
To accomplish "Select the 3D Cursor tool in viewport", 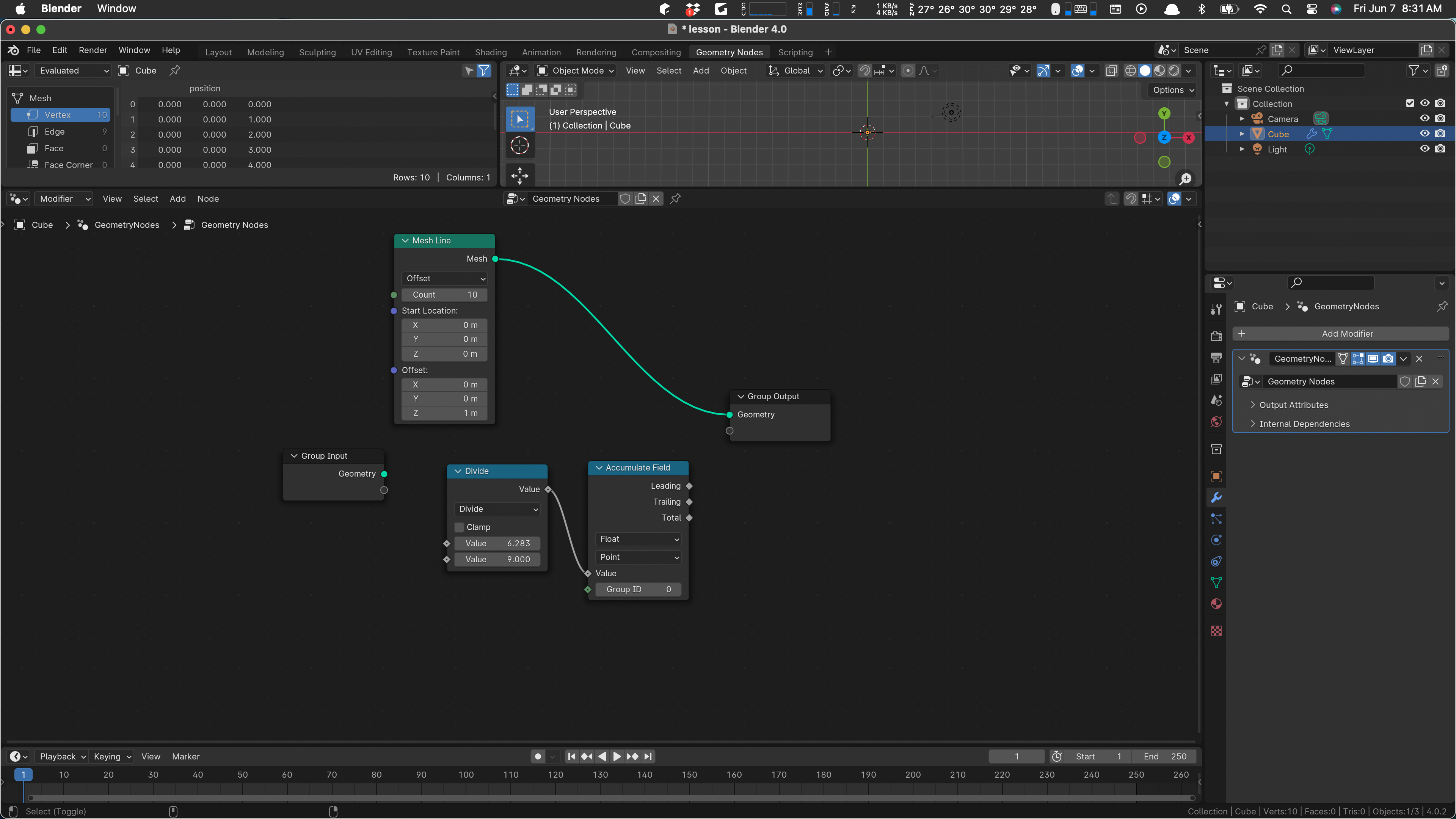I will click(519, 145).
